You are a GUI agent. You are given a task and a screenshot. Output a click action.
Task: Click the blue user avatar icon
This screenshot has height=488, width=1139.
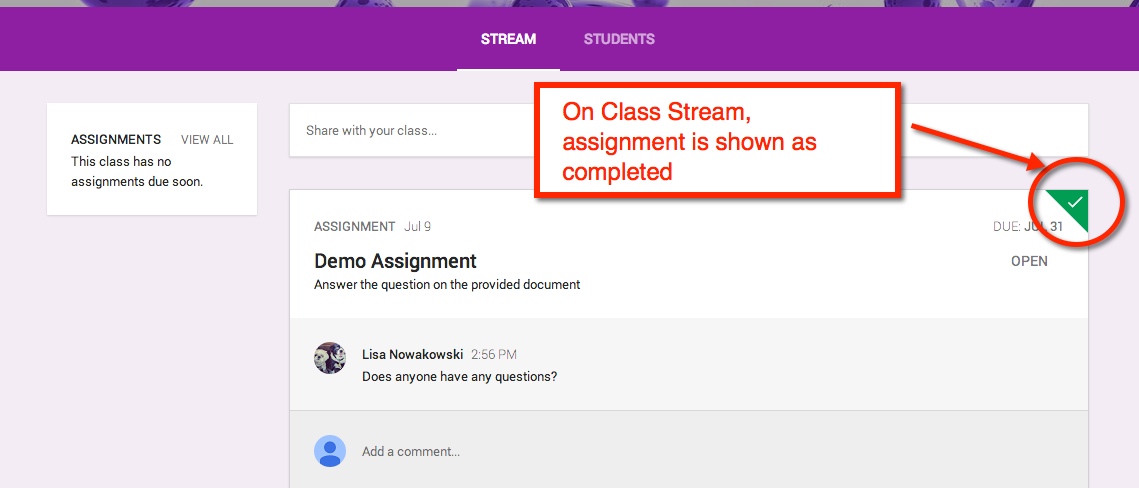click(330, 451)
